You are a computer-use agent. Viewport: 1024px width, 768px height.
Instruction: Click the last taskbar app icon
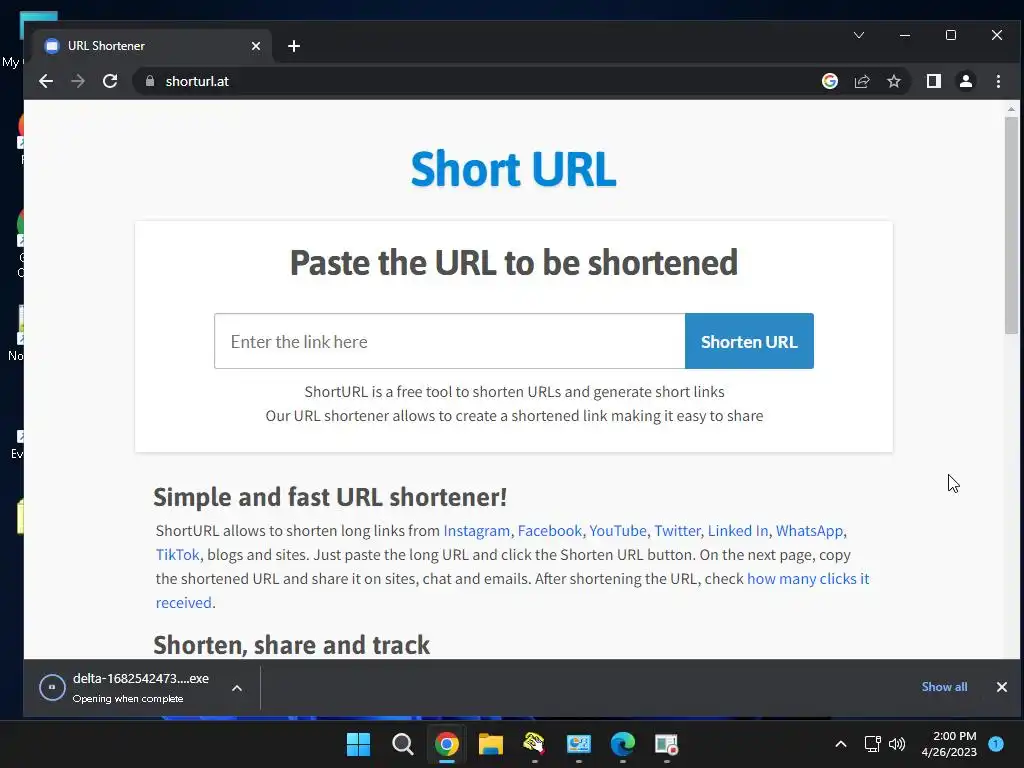(666, 744)
